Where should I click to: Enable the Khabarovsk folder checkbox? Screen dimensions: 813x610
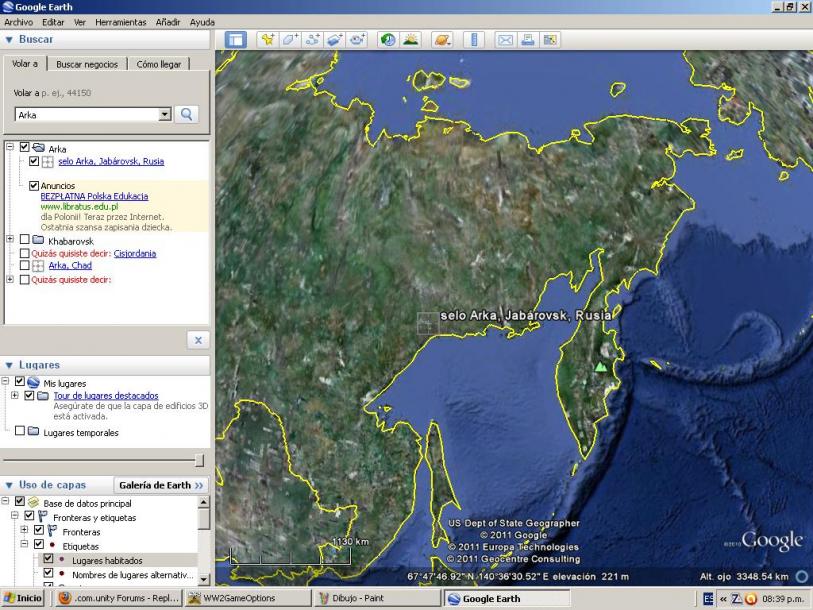pyautogui.click(x=25, y=241)
